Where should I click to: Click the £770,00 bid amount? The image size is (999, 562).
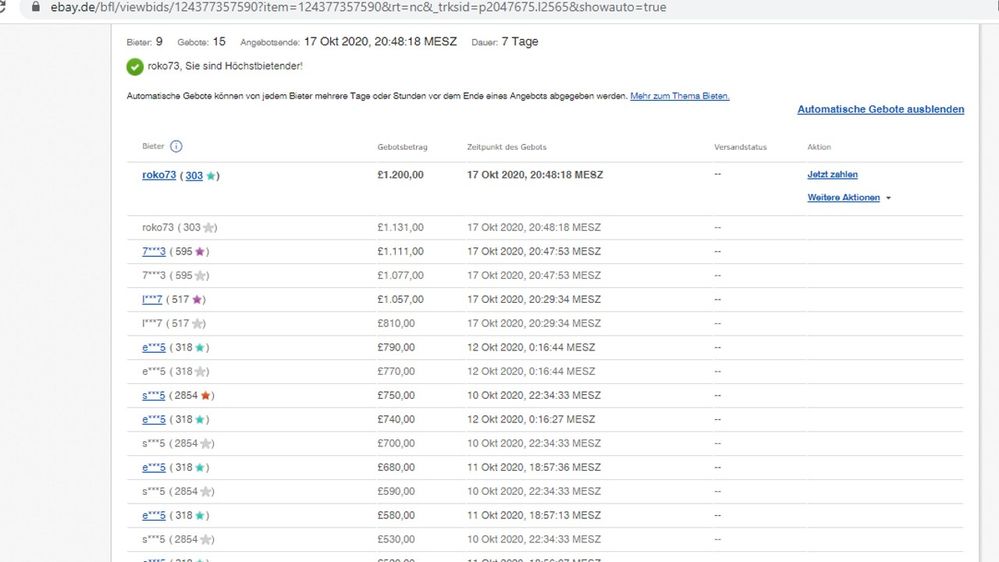(x=396, y=371)
